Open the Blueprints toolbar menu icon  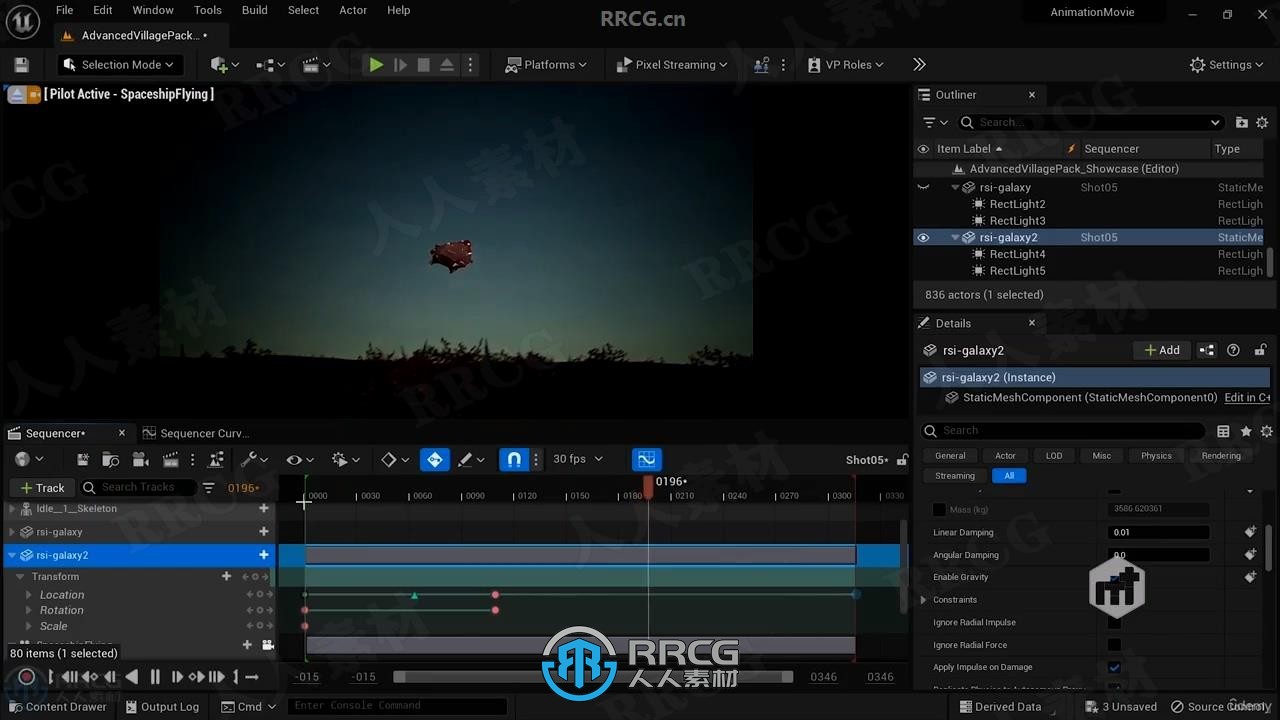pyautogui.click(x=270, y=65)
